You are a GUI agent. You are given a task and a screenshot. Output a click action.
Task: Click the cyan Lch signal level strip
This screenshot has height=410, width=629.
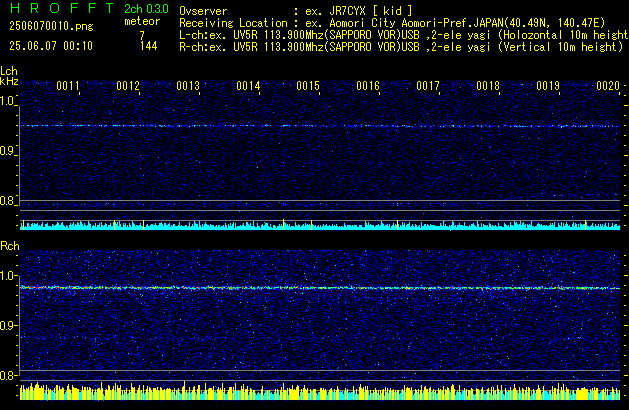320,225
